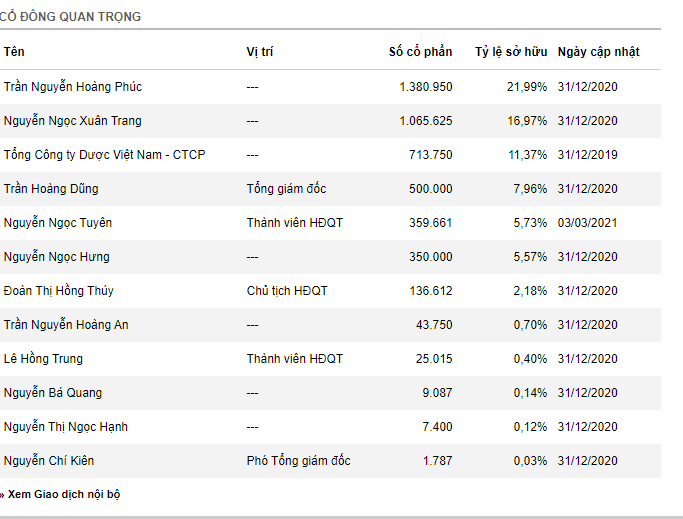Select Lê Hồng Trung in the table
Screen dimensions: 683x519
pyautogui.click(x=43, y=359)
